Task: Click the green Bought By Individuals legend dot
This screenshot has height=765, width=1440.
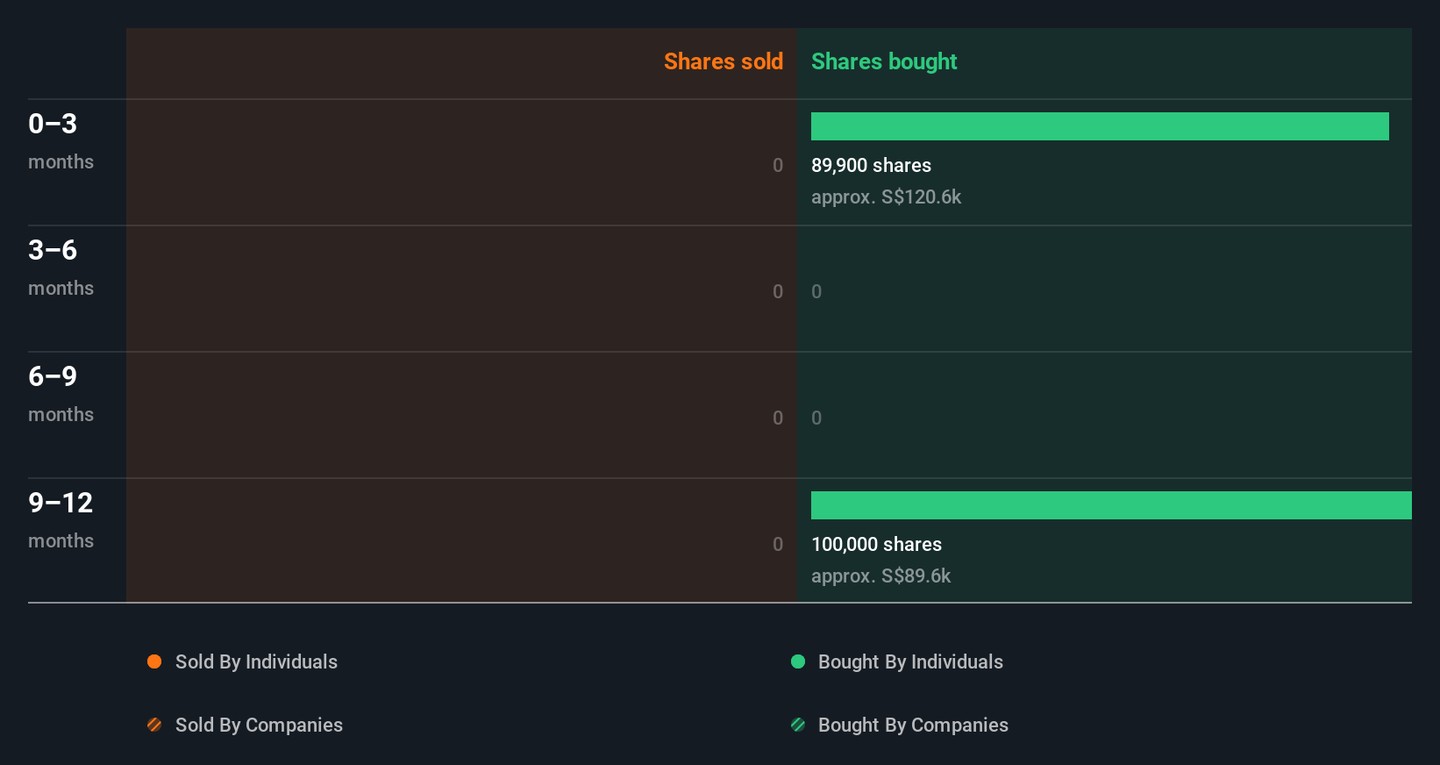Action: 798,662
